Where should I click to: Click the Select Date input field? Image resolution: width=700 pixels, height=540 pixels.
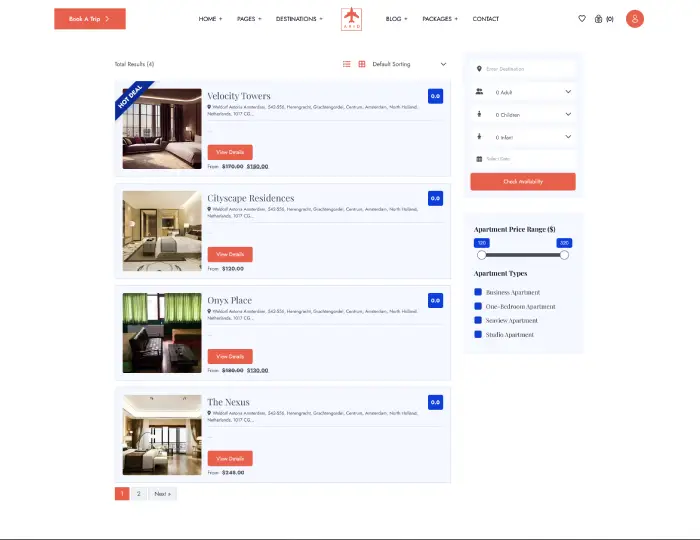523,159
